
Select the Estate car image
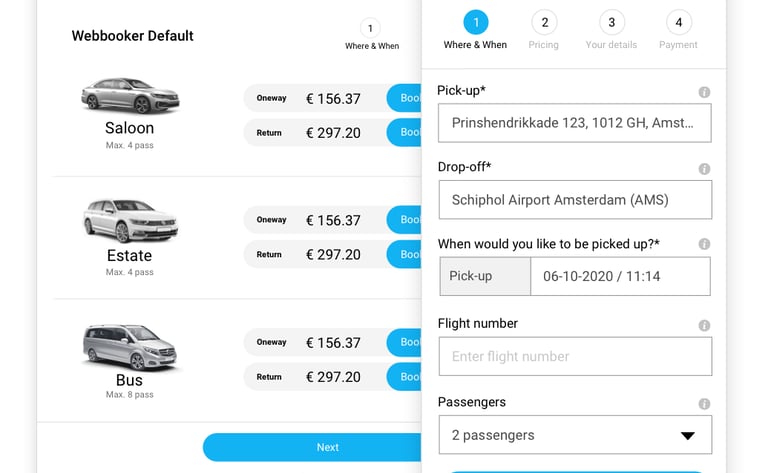click(x=130, y=220)
